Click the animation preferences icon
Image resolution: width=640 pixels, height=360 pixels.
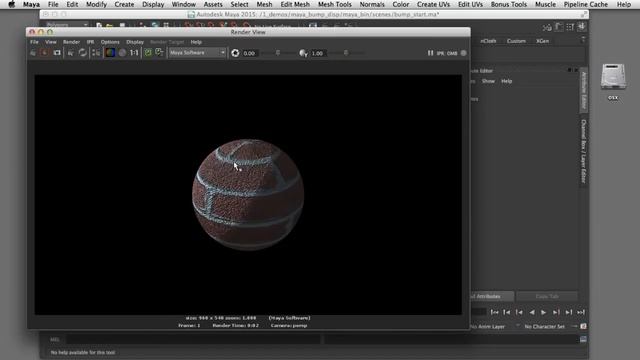583,326
